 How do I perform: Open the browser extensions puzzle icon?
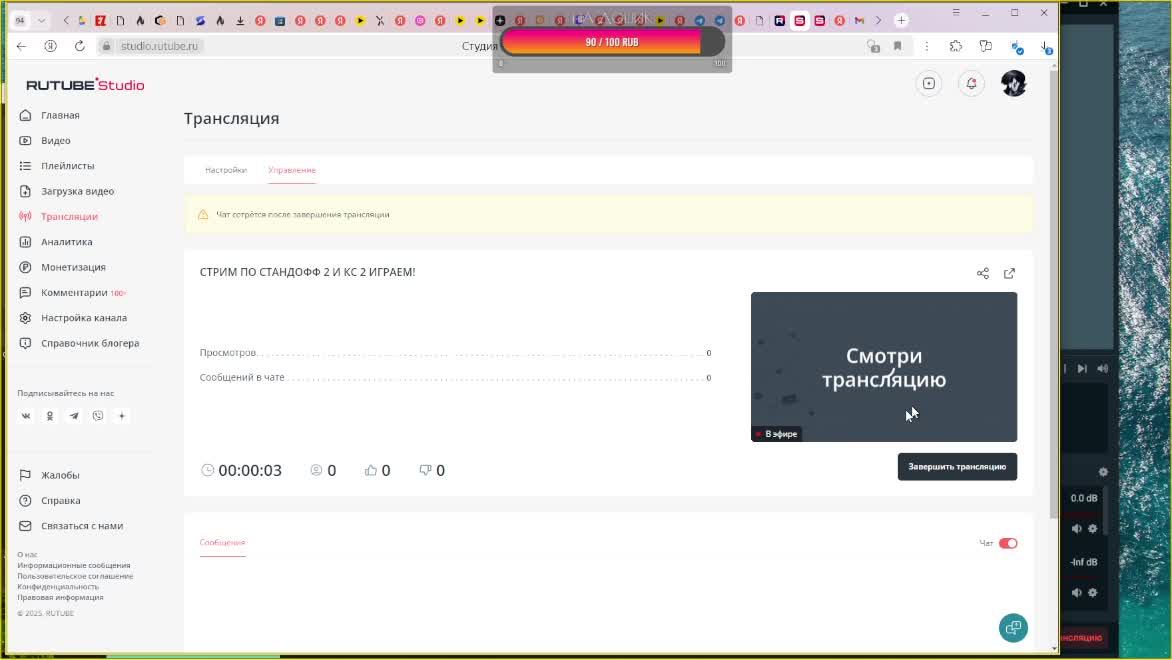pyautogui.click(x=955, y=46)
